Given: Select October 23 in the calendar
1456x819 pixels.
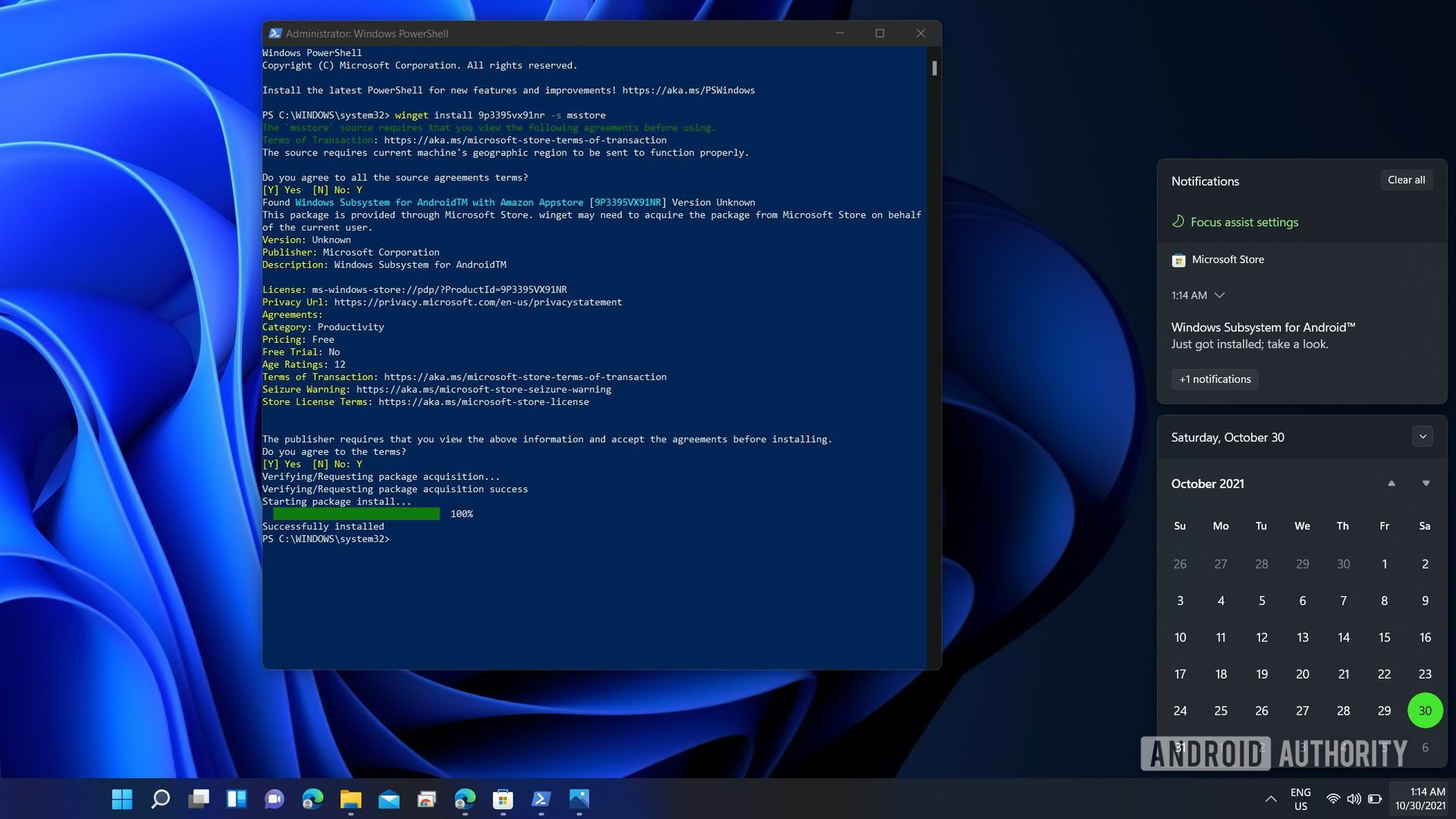Looking at the screenshot, I should [1425, 674].
